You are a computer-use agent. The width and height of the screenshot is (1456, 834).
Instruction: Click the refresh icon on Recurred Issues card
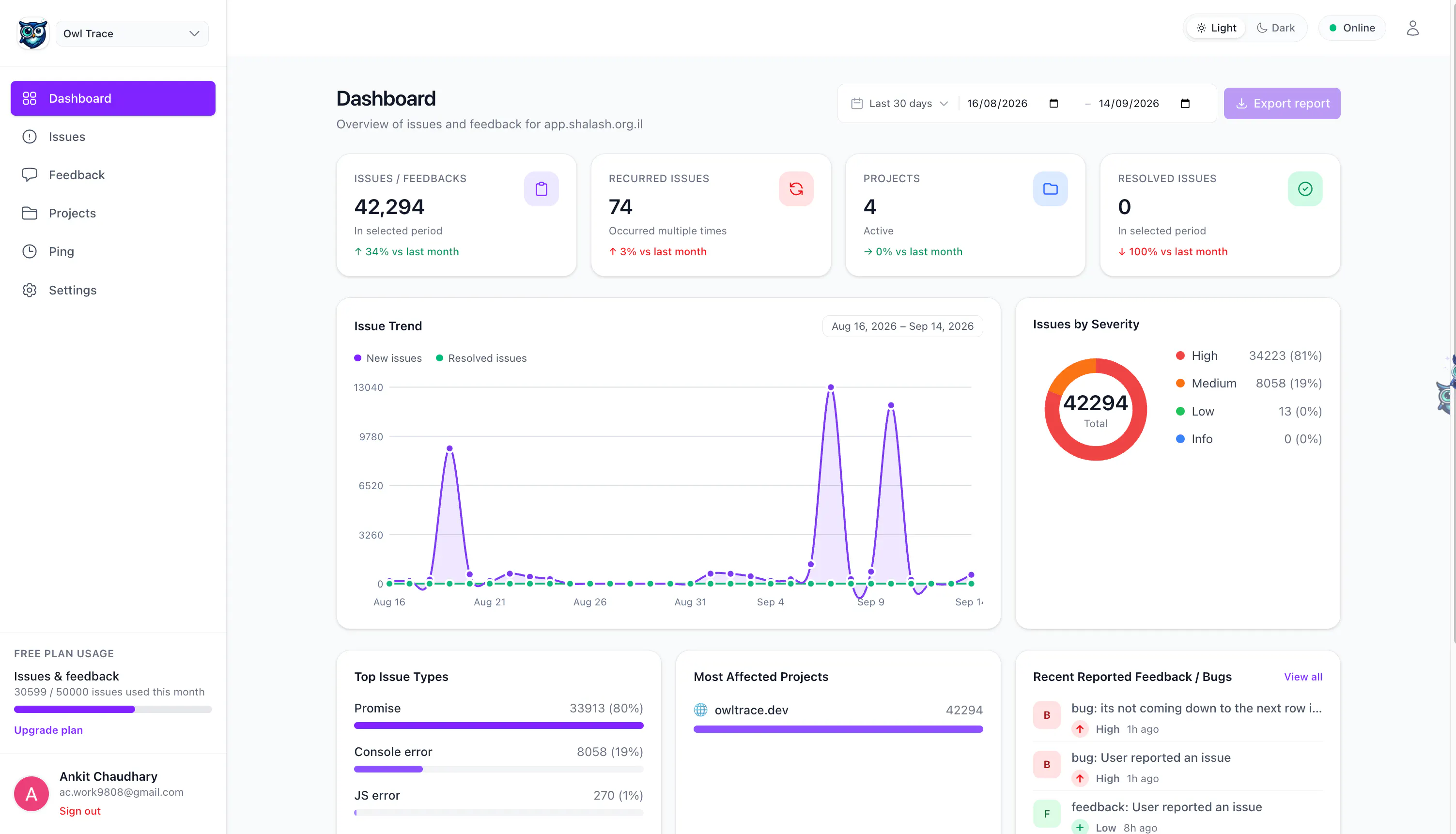pos(796,189)
